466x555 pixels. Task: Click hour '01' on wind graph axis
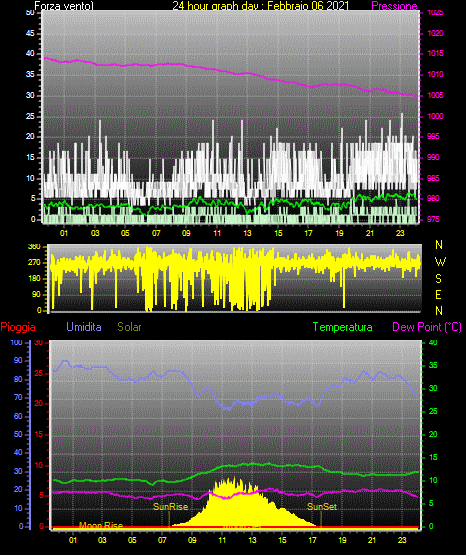click(64, 233)
